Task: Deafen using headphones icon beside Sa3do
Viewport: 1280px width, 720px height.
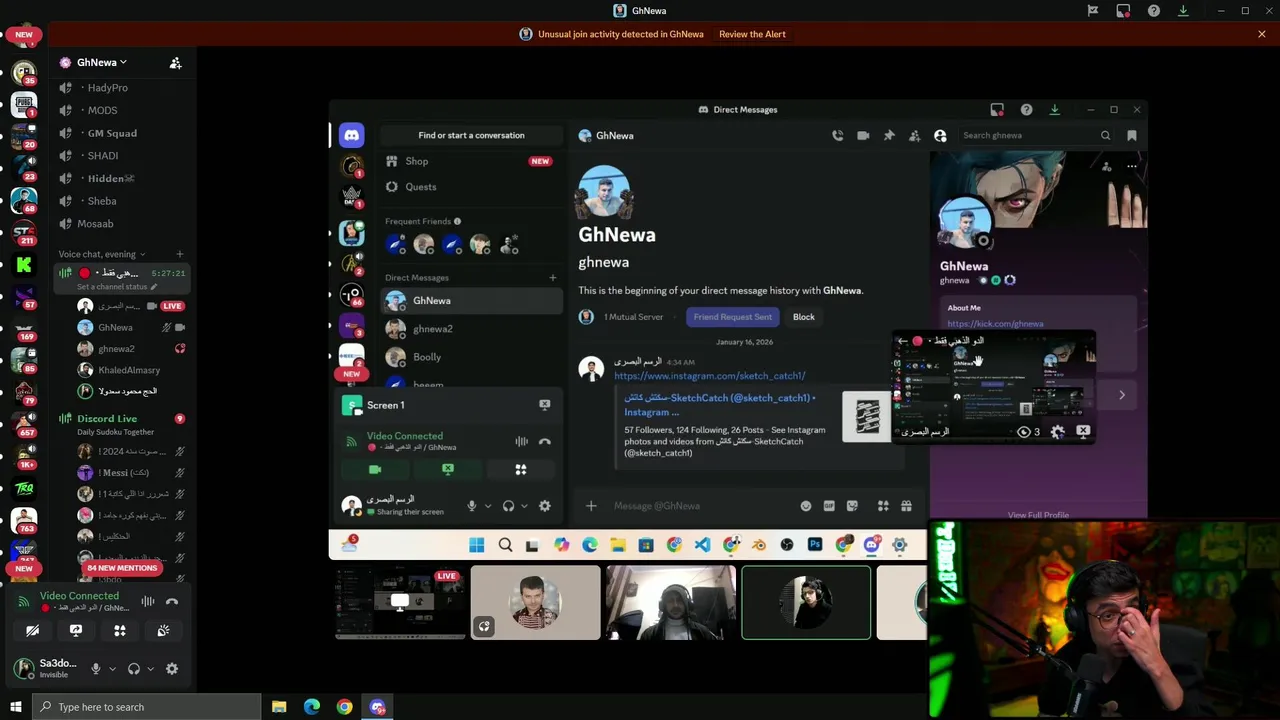Action: [x=134, y=669]
